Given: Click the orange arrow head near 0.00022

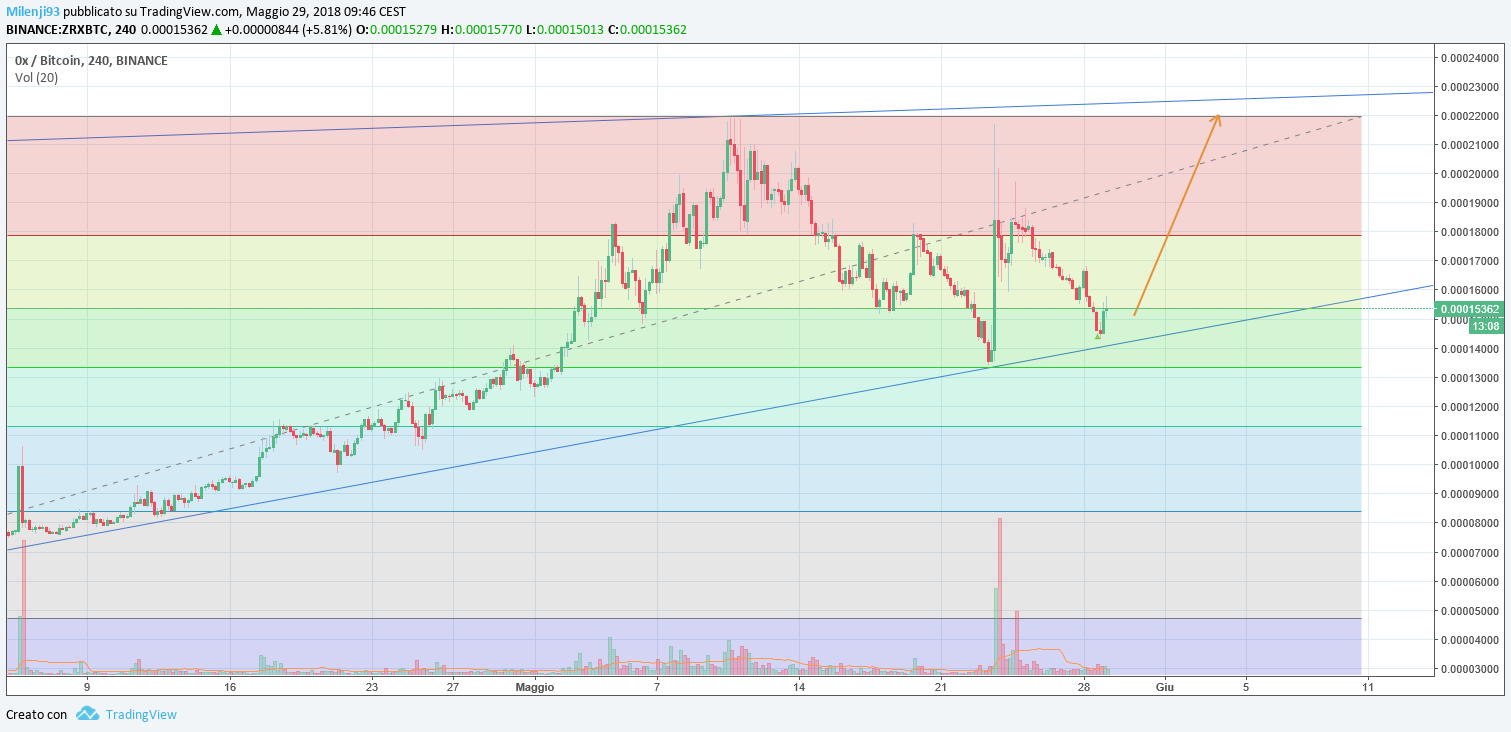Looking at the screenshot, I should tap(1215, 121).
